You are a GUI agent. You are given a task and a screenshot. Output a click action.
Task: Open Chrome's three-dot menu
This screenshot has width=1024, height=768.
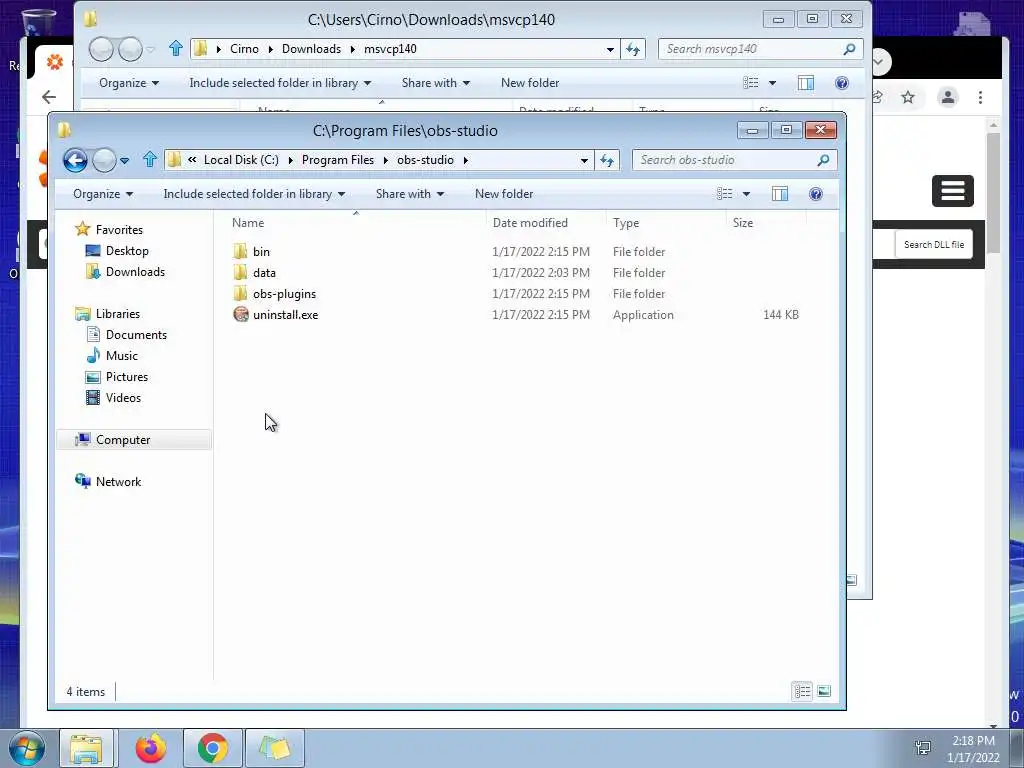pyautogui.click(x=980, y=97)
